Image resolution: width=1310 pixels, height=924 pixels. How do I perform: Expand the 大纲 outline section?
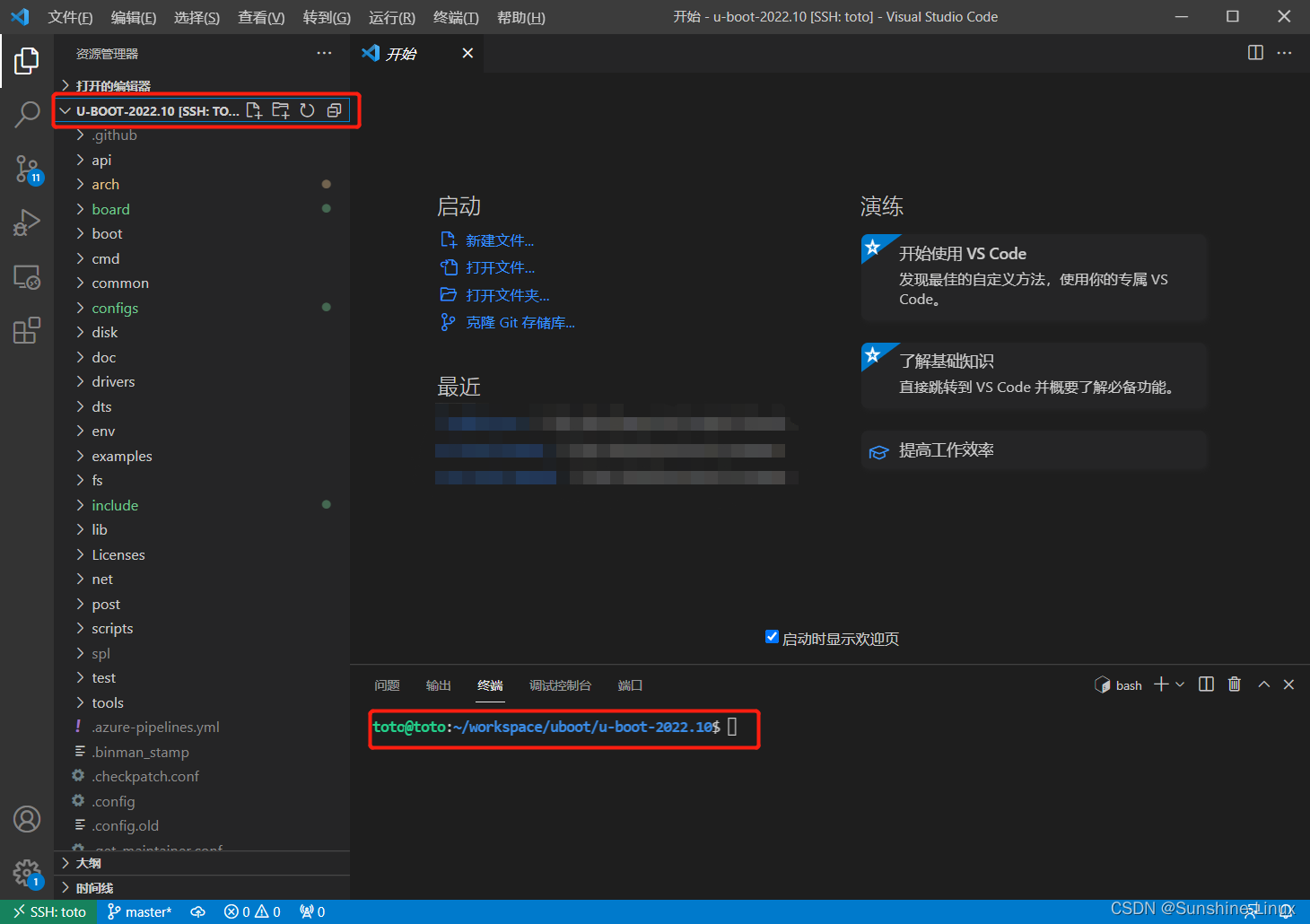coord(202,863)
